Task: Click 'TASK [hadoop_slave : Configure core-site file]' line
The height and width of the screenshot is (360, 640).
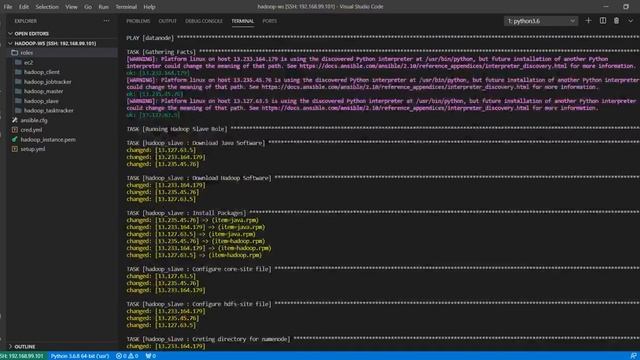Action: click(199, 269)
